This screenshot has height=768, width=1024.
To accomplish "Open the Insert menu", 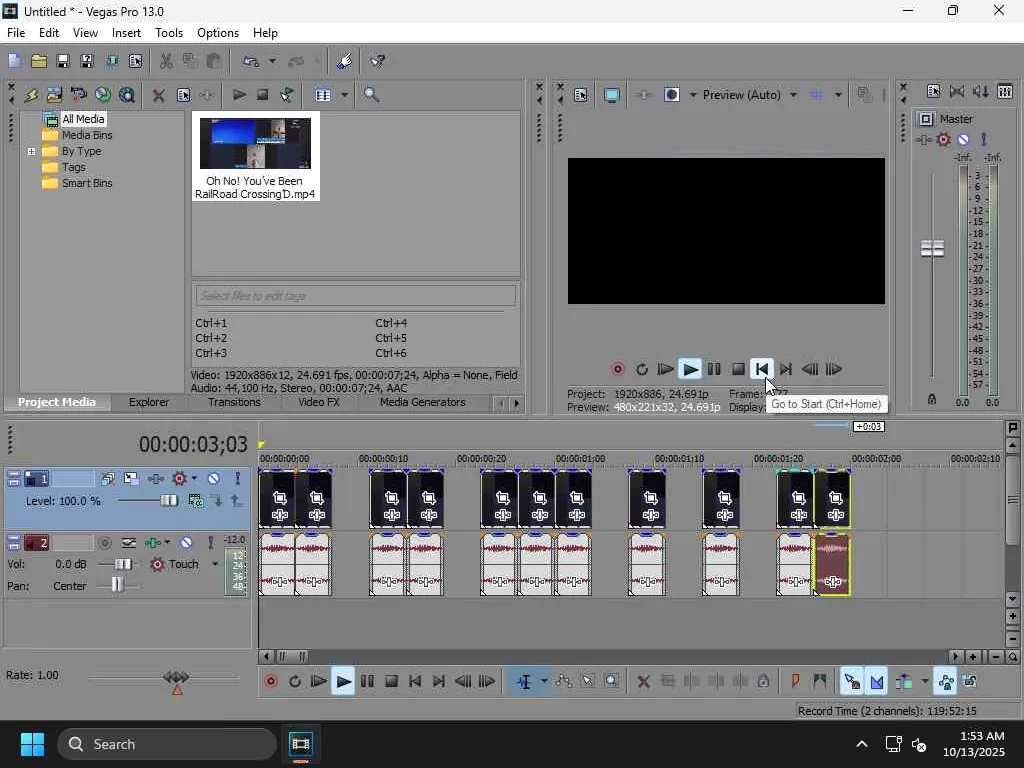I will (x=126, y=33).
